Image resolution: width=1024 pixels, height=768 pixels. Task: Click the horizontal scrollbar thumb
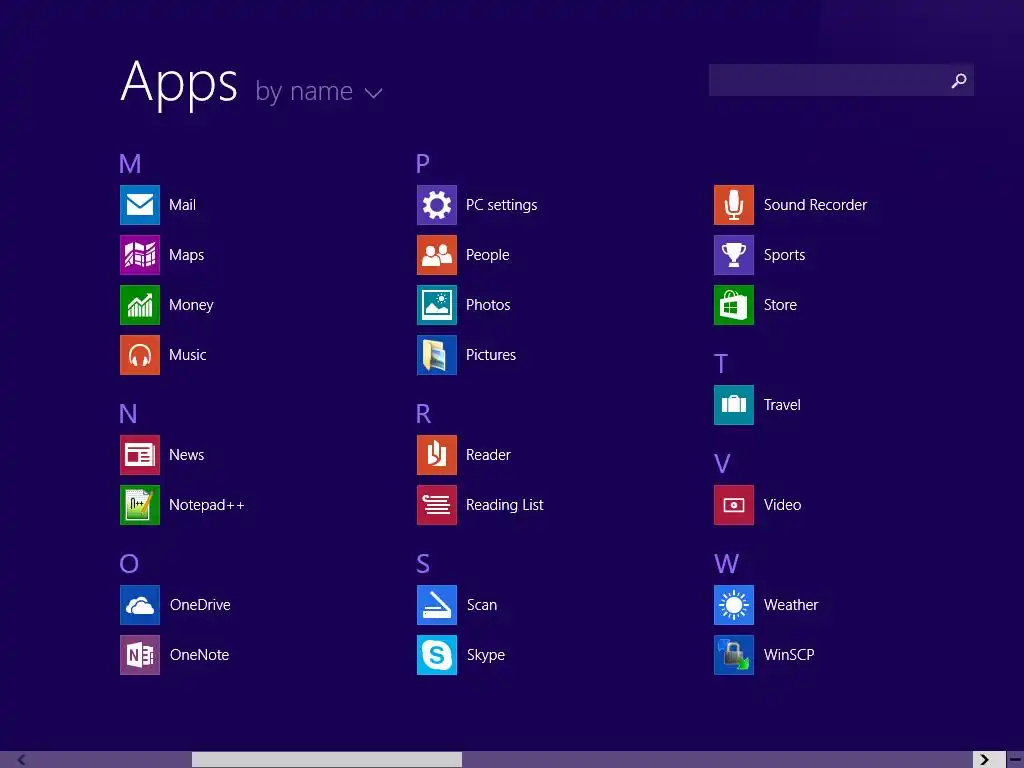[x=327, y=760]
